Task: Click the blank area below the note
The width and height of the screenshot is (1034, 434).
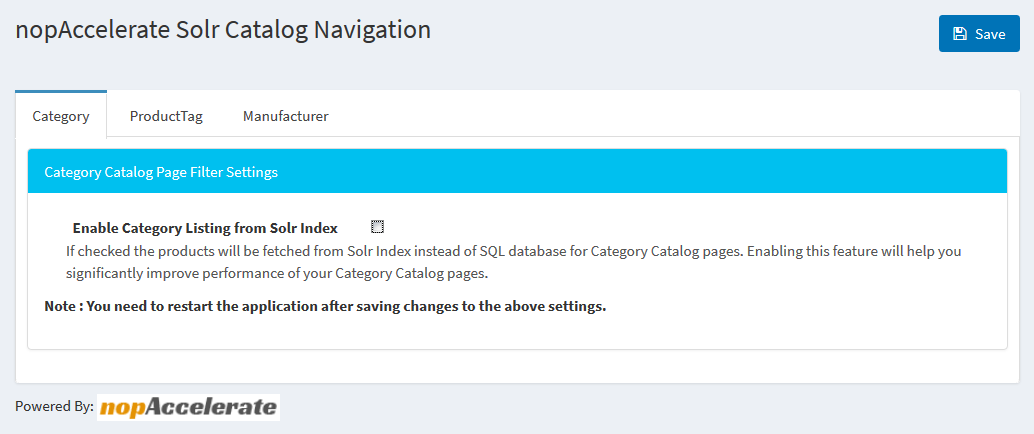Action: click(517, 332)
